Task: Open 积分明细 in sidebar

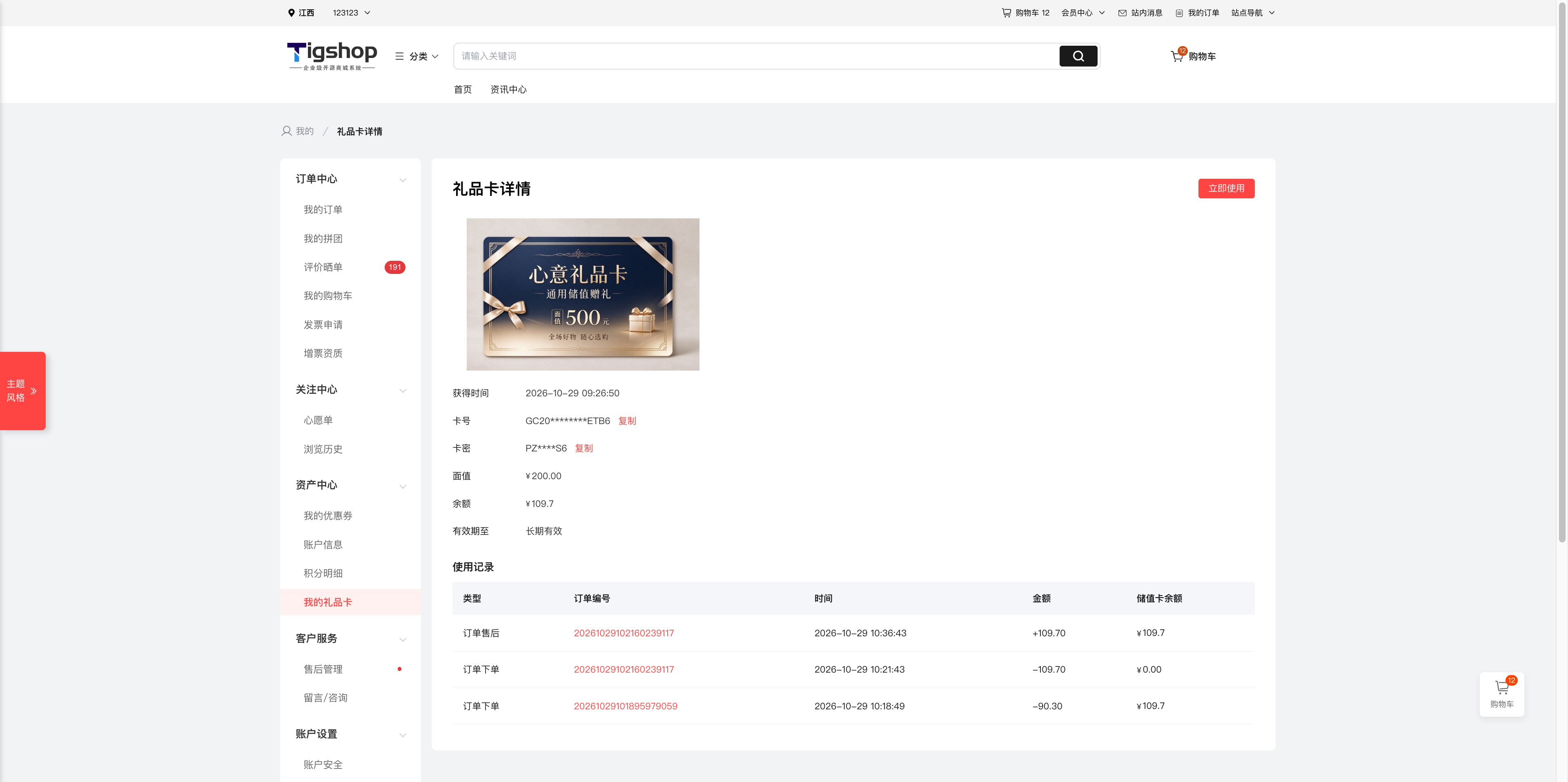Action: point(323,573)
